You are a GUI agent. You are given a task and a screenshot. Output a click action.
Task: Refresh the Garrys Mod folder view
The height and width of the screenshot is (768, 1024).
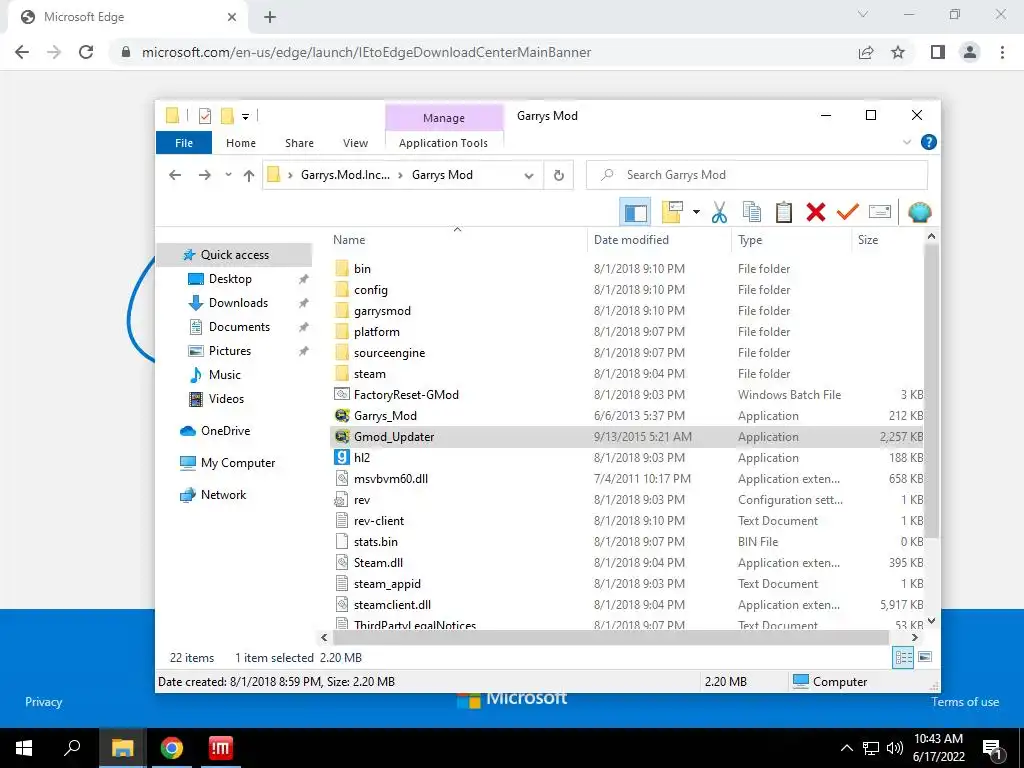(558, 175)
